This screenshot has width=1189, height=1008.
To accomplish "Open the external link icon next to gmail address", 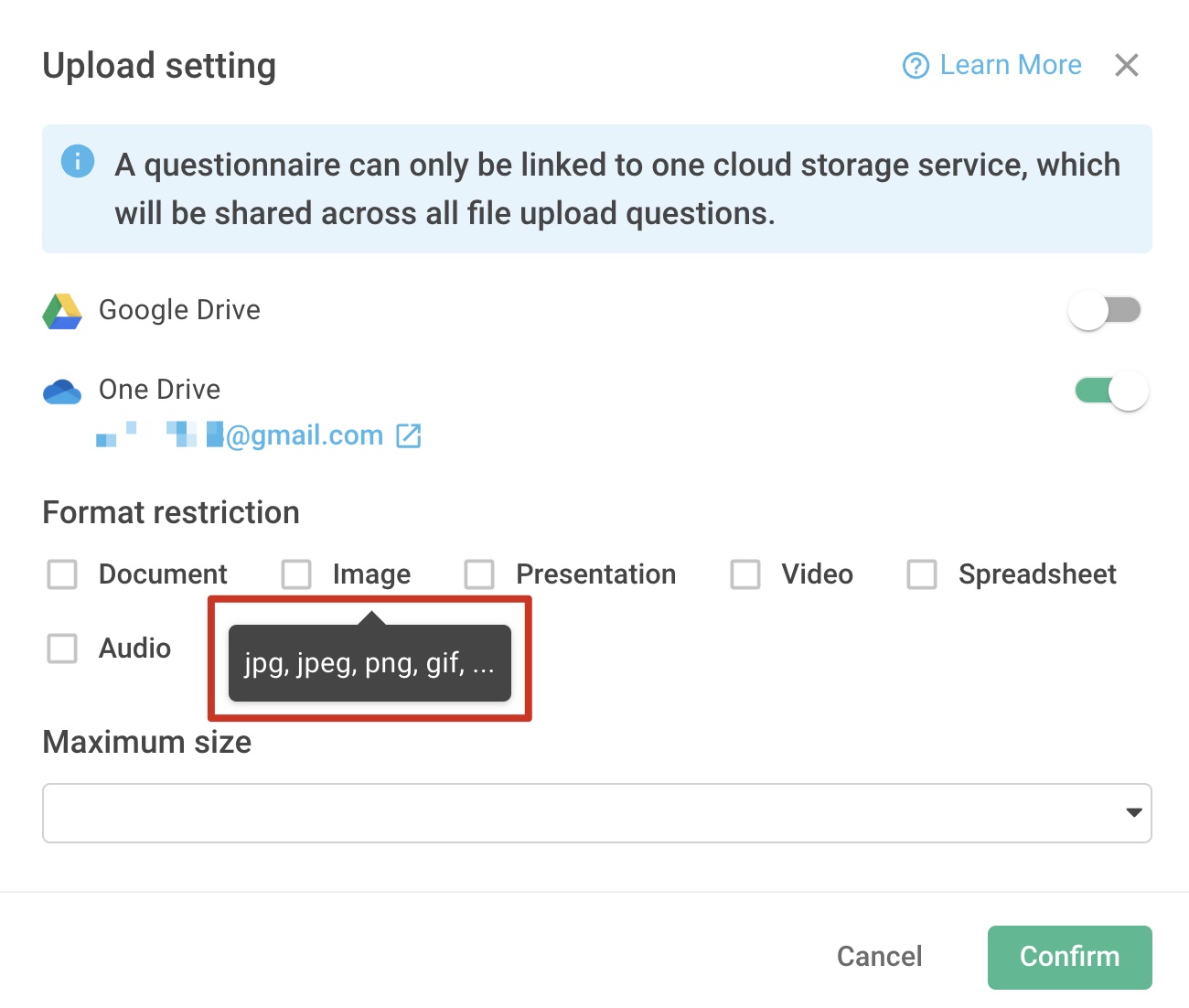I will (x=409, y=435).
